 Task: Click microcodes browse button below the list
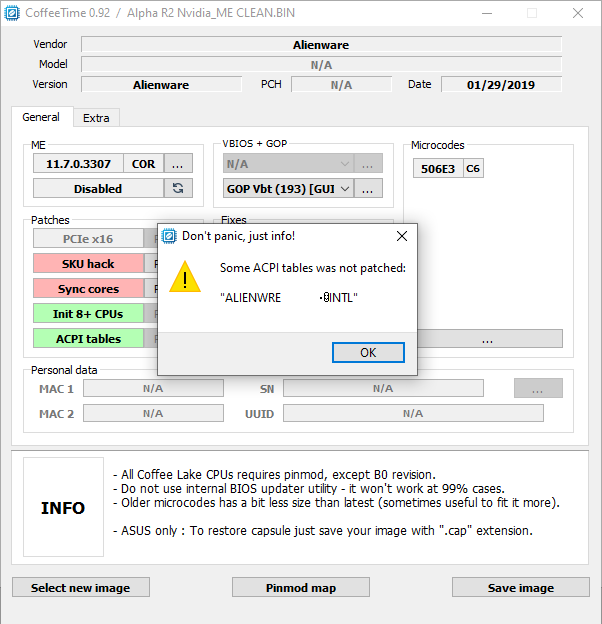tap(488, 339)
